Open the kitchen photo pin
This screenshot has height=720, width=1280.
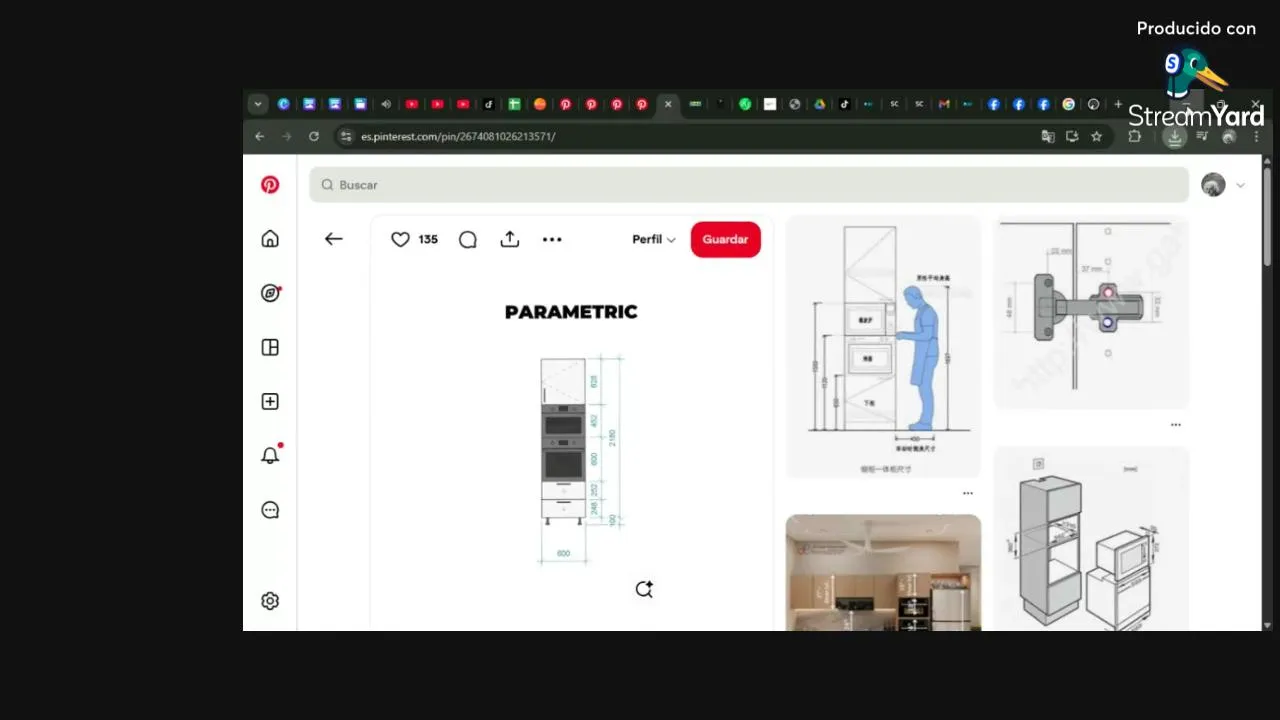pyautogui.click(x=883, y=573)
